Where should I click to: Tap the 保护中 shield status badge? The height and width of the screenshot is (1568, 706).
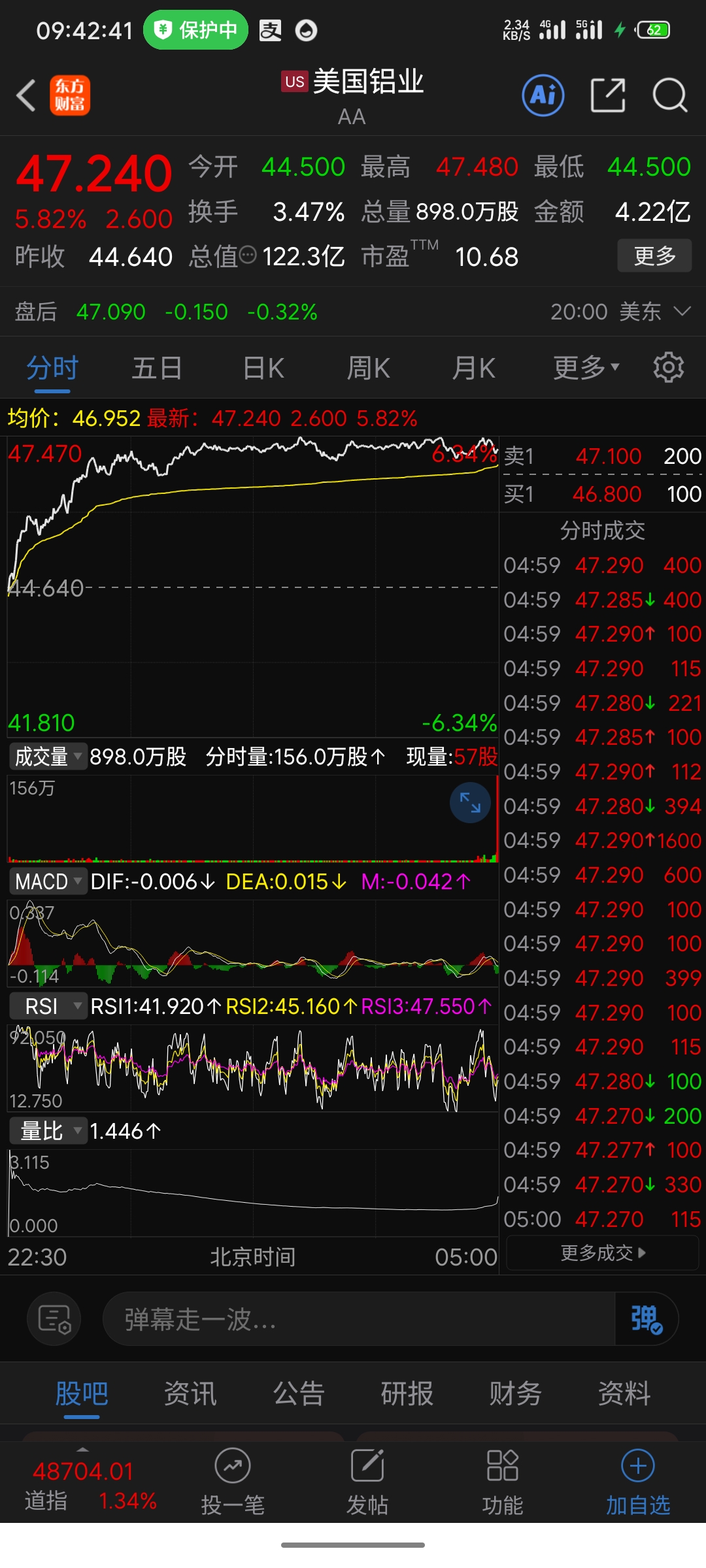[x=195, y=30]
